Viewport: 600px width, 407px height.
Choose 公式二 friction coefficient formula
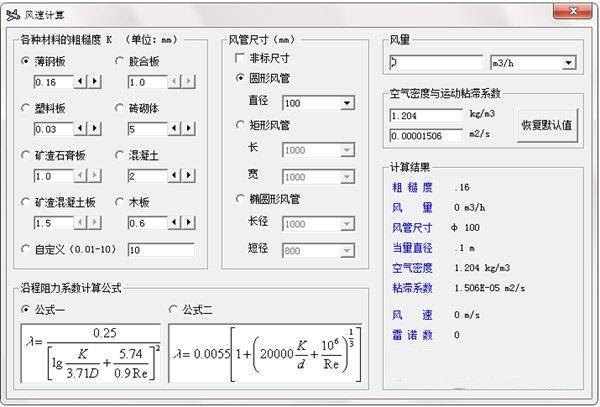pyautogui.click(x=174, y=309)
